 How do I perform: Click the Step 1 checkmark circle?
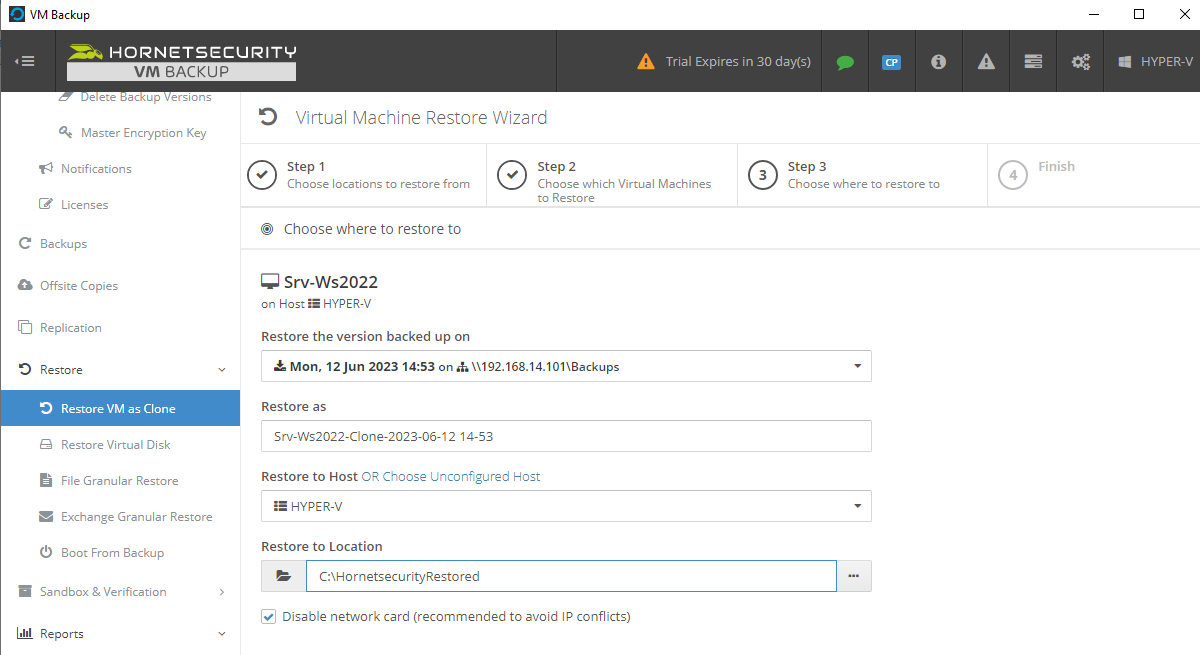pos(262,175)
